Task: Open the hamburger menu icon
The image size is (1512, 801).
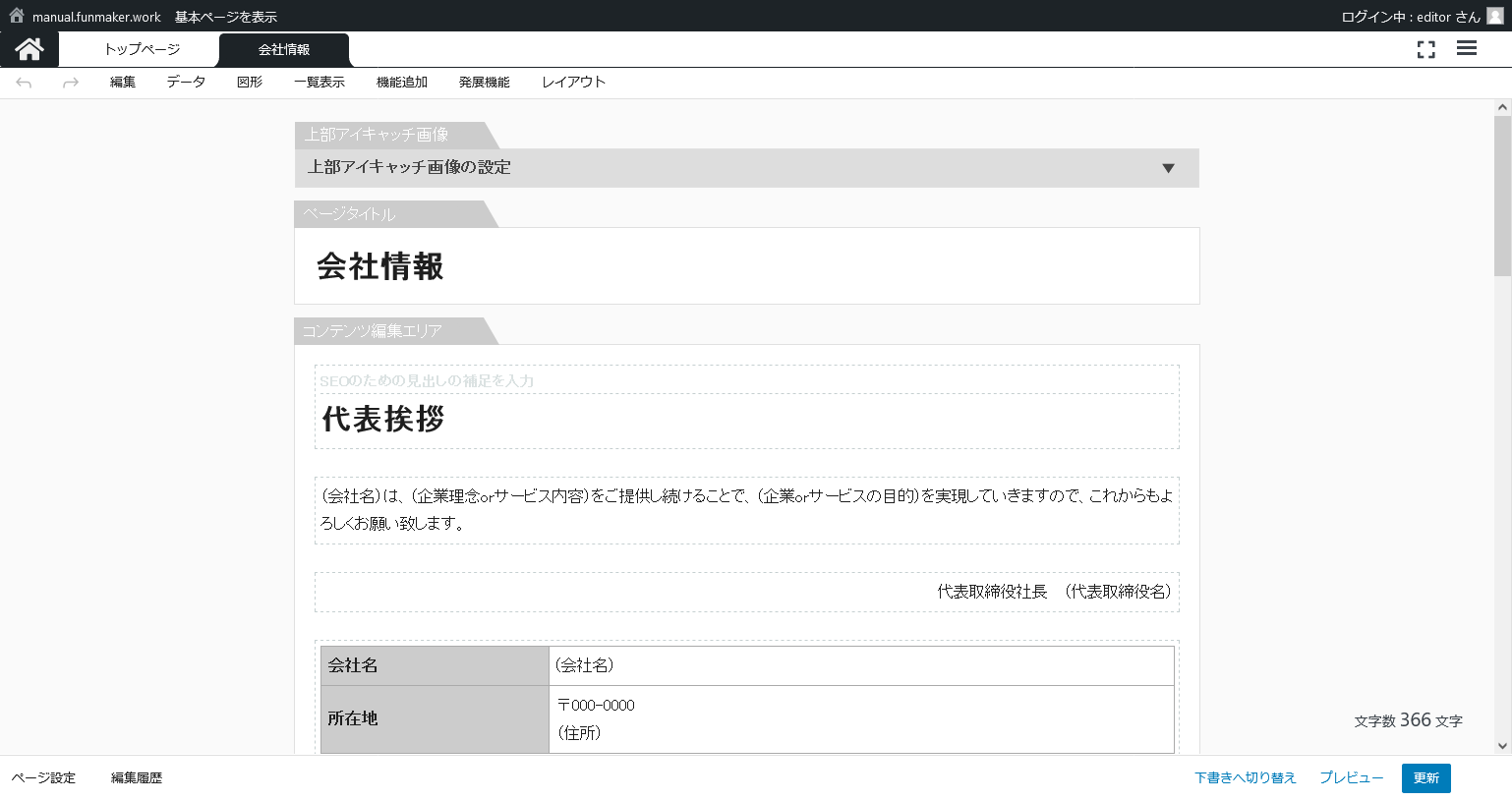Action: [x=1467, y=48]
